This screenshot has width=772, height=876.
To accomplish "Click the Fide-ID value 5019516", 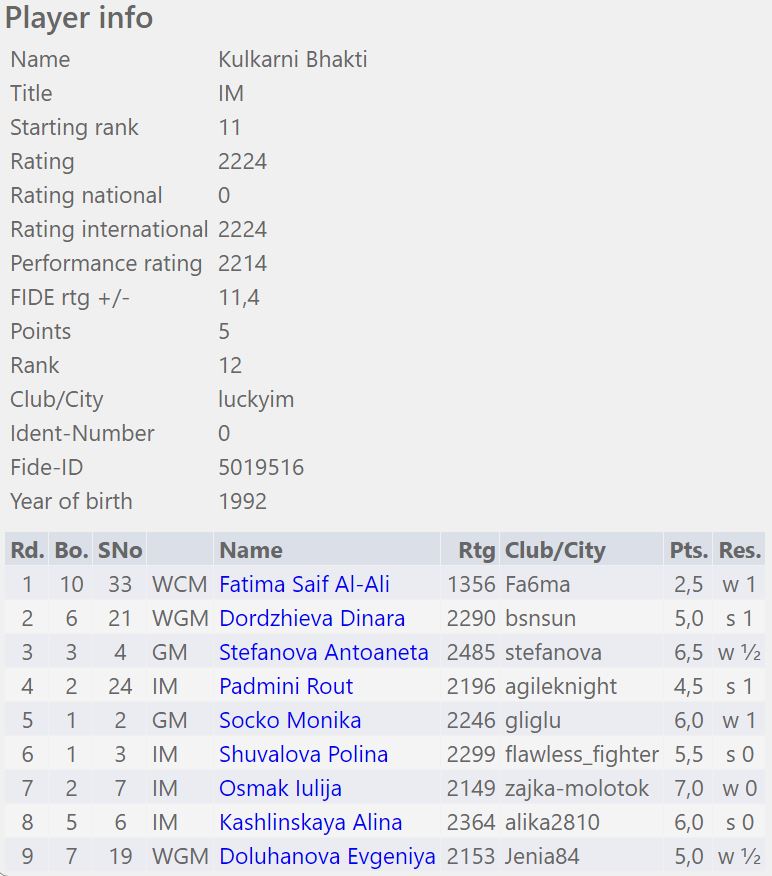I will (261, 467).
